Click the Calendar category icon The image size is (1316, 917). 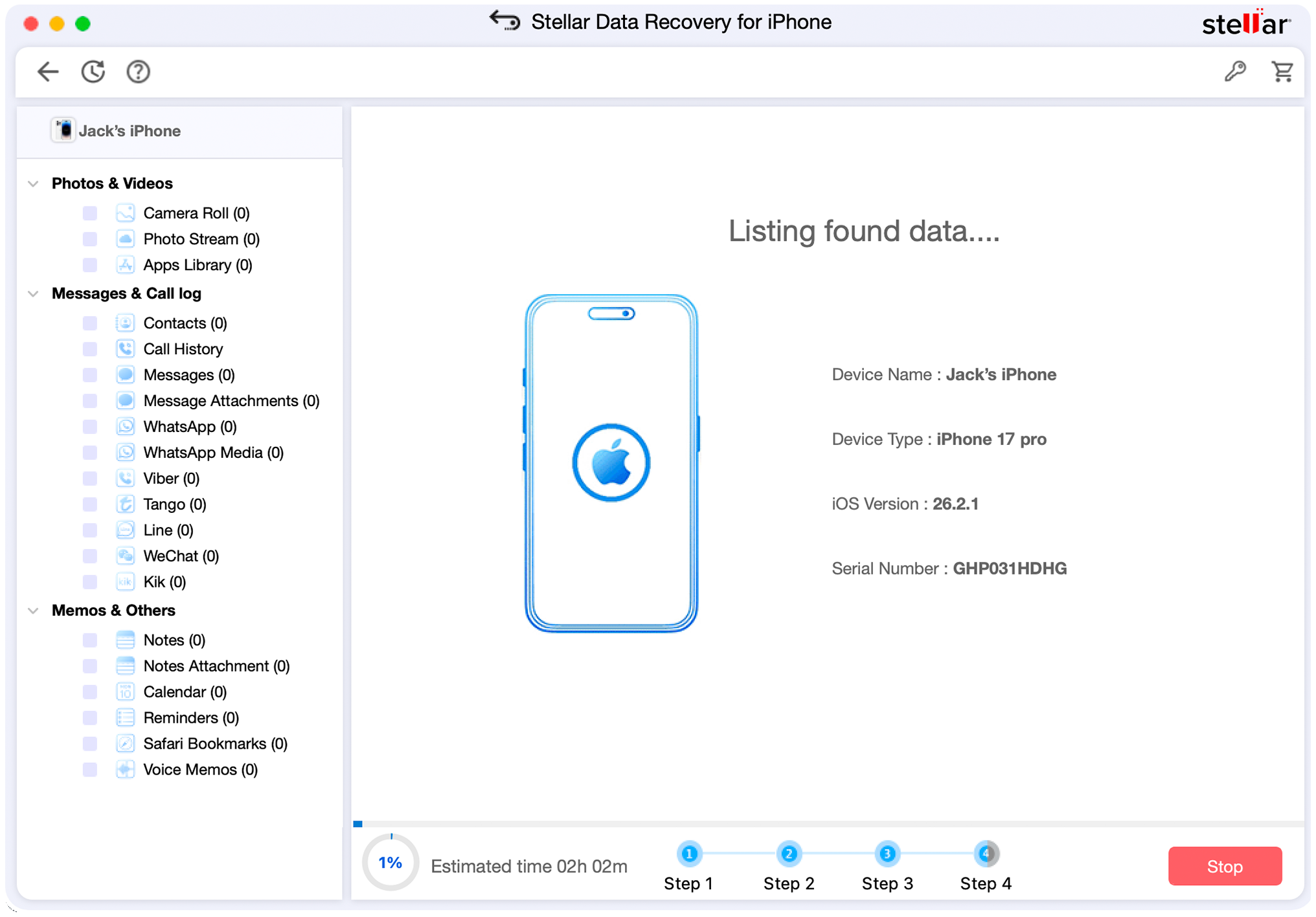click(x=125, y=692)
